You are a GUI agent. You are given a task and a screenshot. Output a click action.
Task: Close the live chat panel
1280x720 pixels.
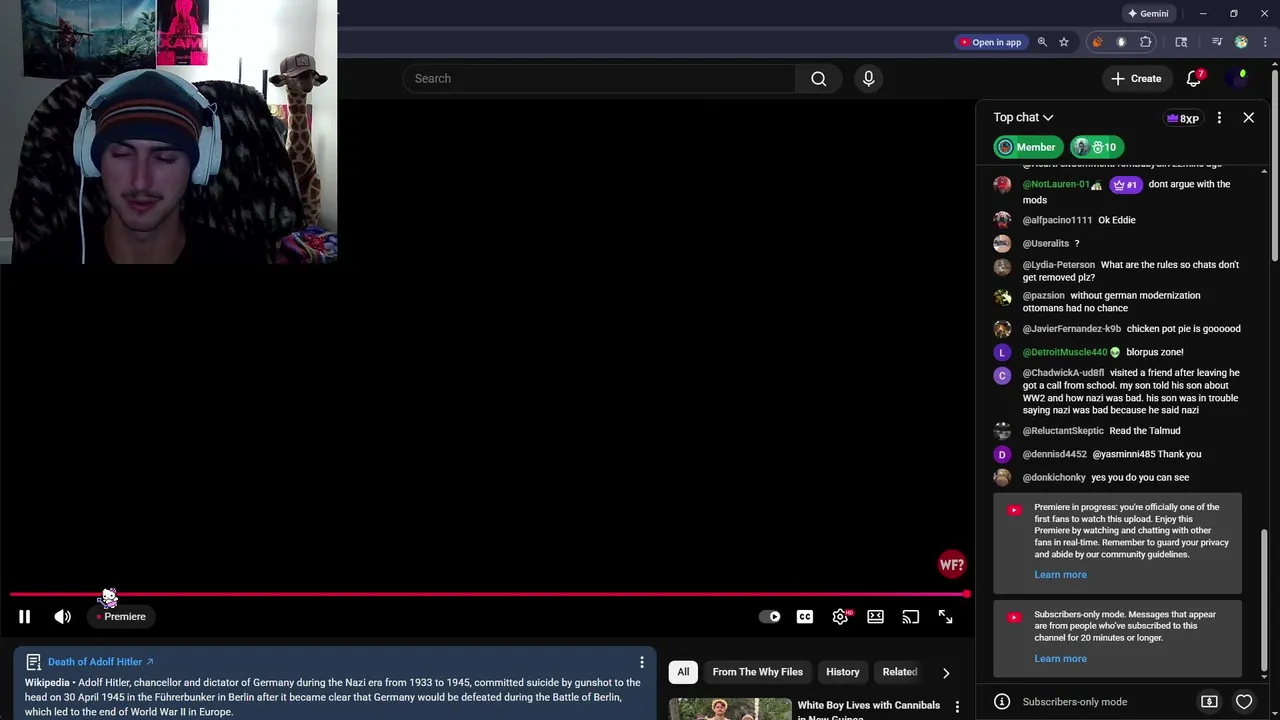(x=1248, y=118)
